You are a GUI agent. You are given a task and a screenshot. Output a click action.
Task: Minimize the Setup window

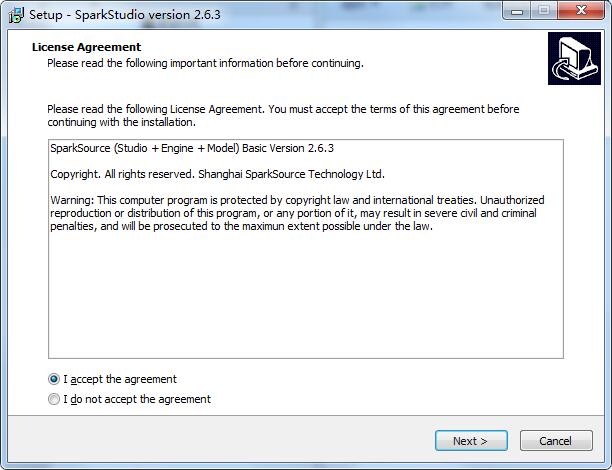[x=518, y=12]
